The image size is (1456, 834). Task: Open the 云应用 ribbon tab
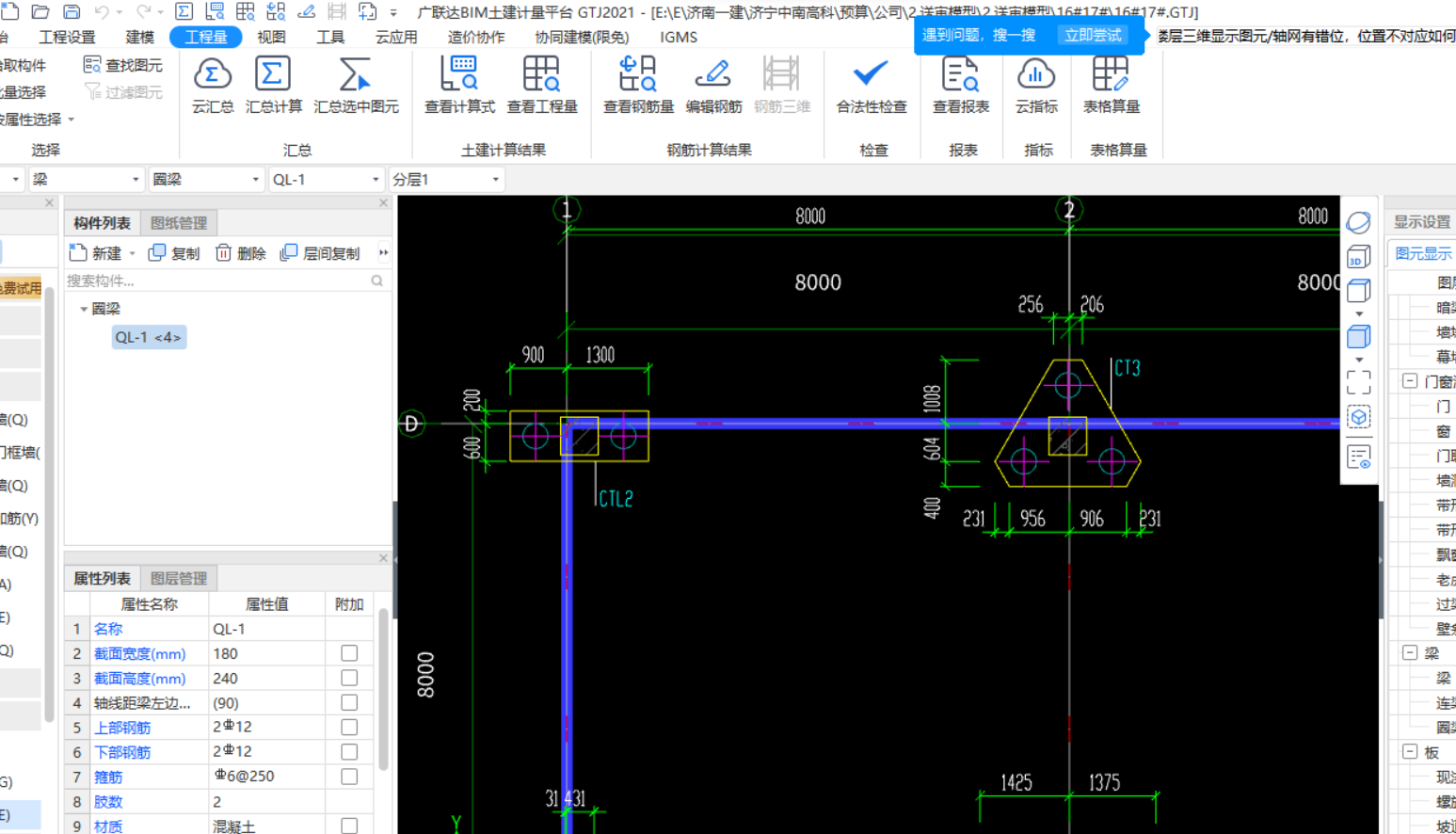tap(396, 37)
